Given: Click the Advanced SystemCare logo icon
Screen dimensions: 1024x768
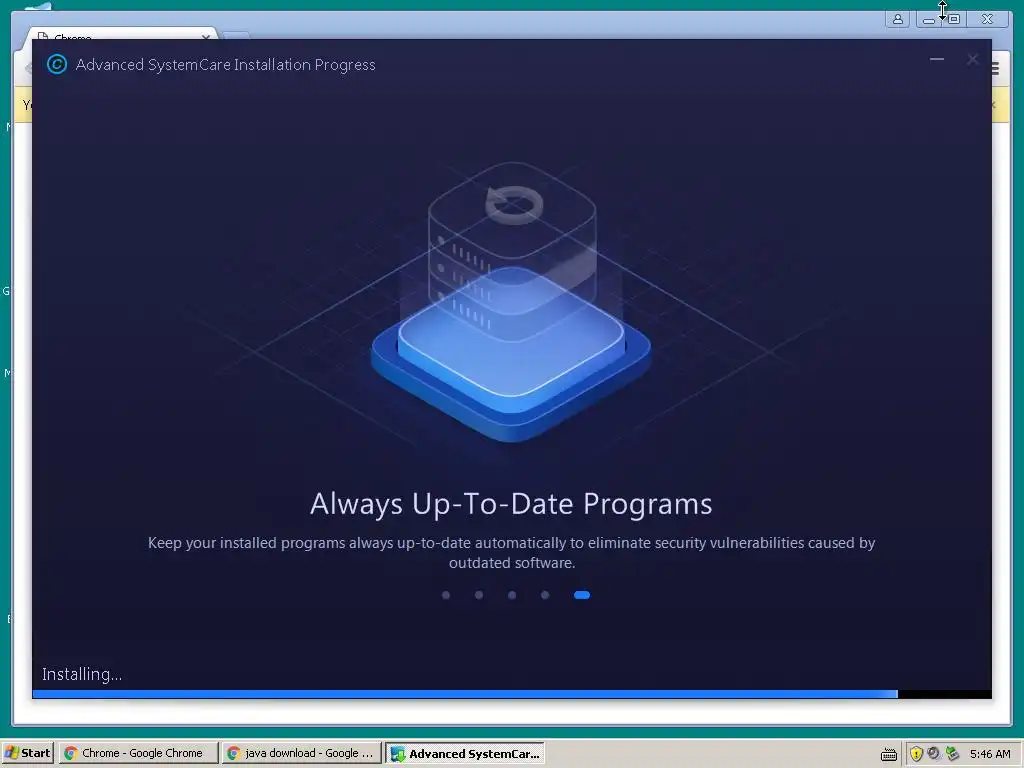Looking at the screenshot, I should (57, 64).
